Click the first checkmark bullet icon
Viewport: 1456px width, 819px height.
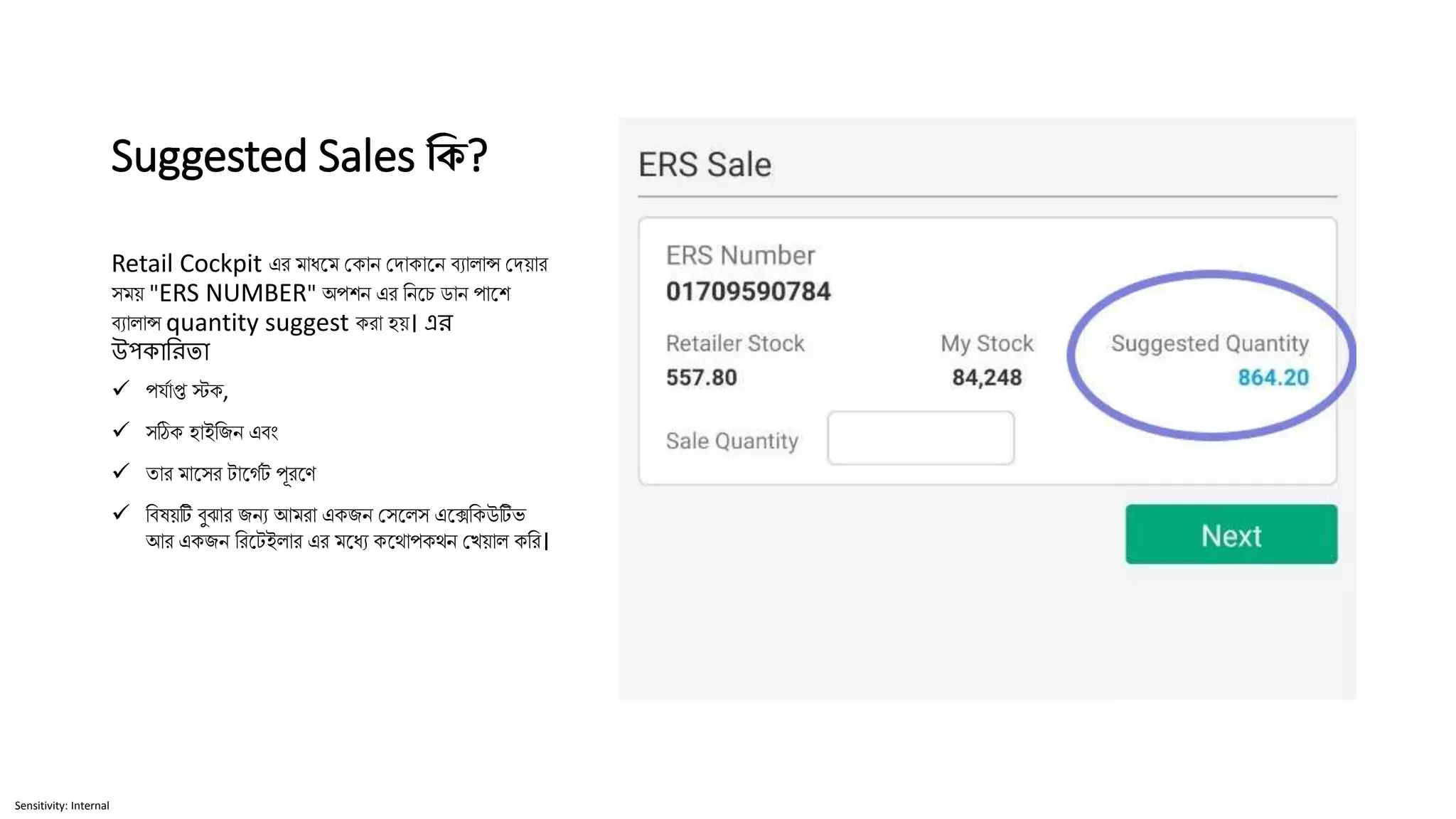click(121, 388)
